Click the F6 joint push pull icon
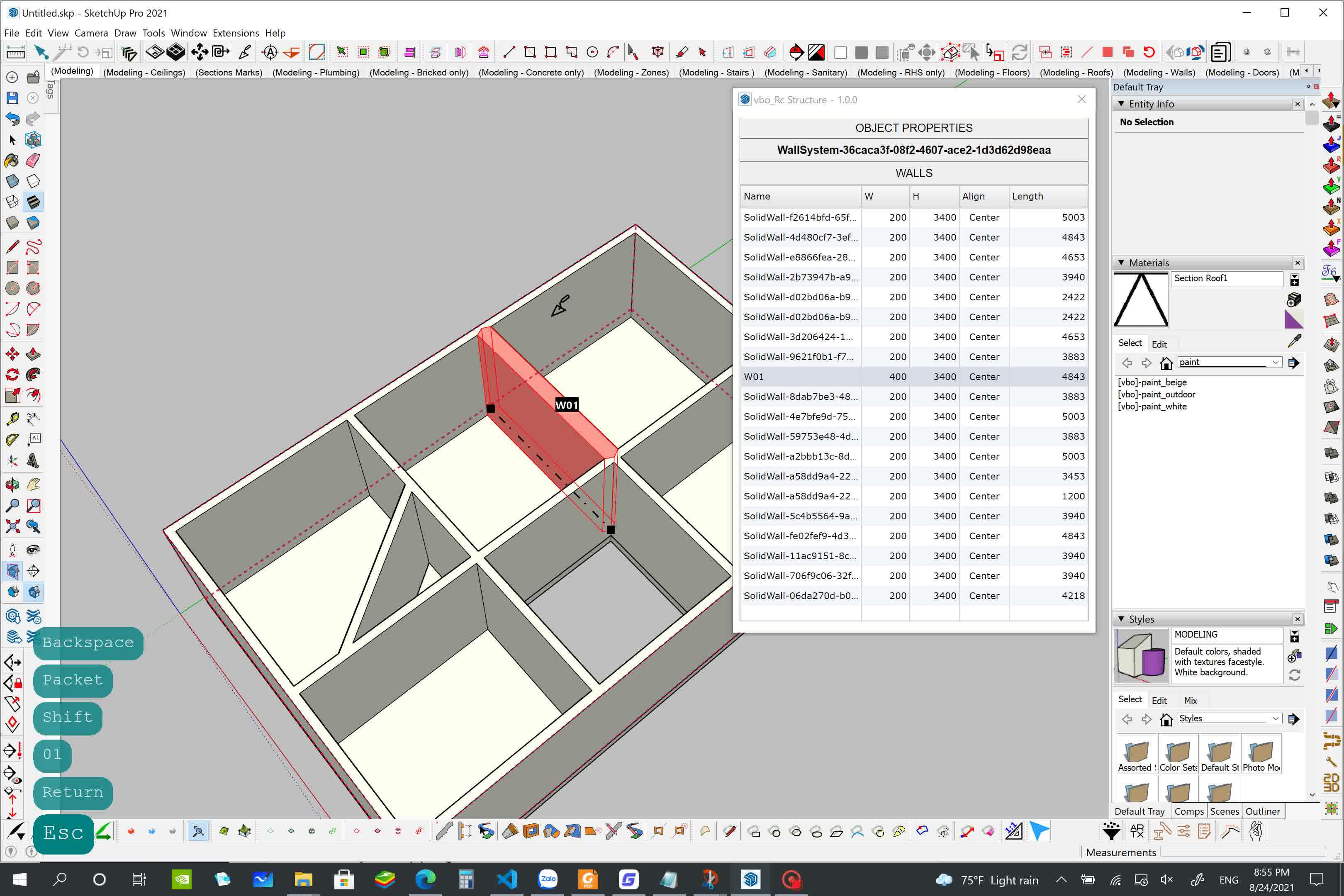The height and width of the screenshot is (896, 1344). tap(1331, 272)
